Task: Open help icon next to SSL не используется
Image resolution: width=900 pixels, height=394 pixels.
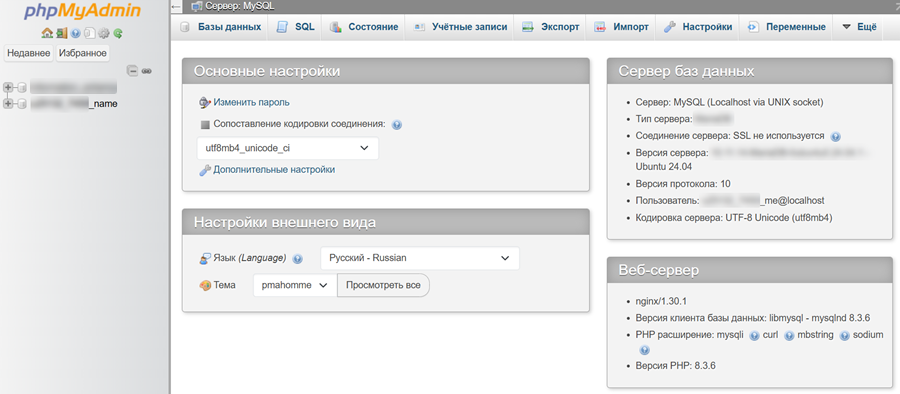Action: coord(836,137)
